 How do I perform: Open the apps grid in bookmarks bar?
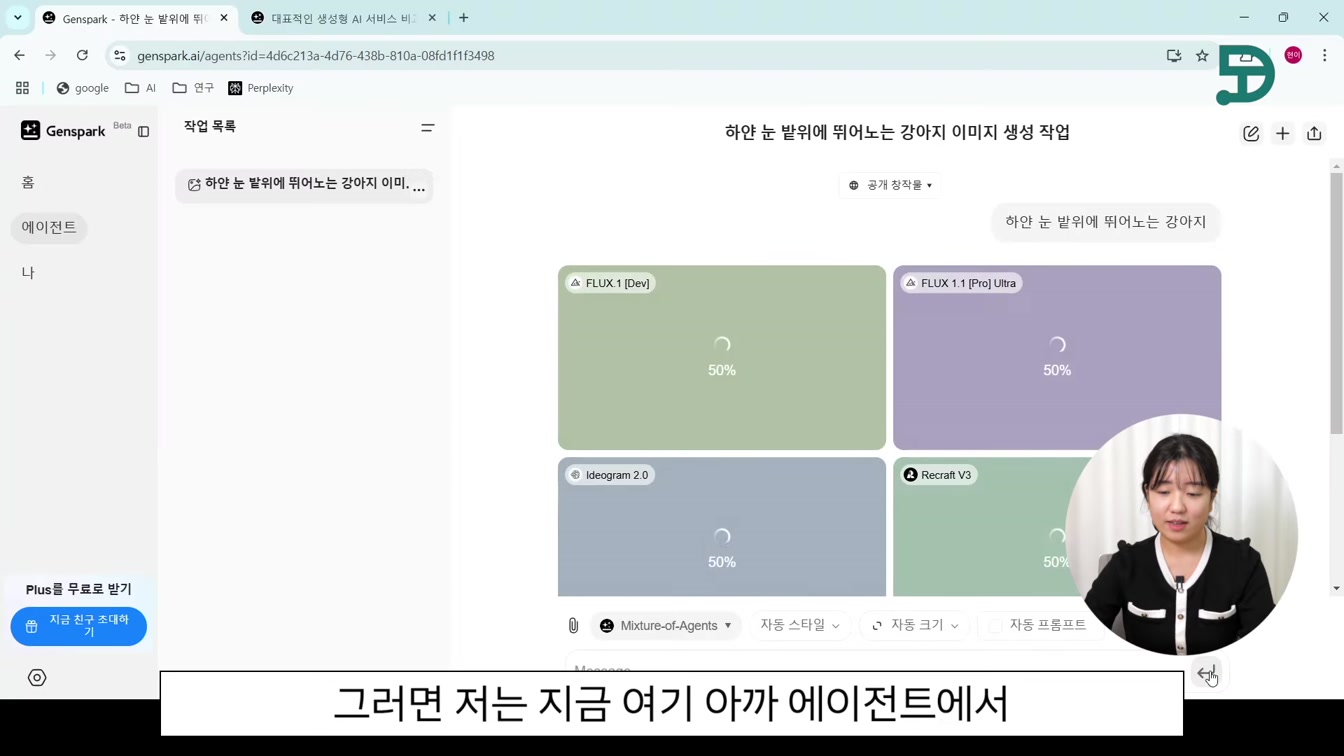pos(22,88)
